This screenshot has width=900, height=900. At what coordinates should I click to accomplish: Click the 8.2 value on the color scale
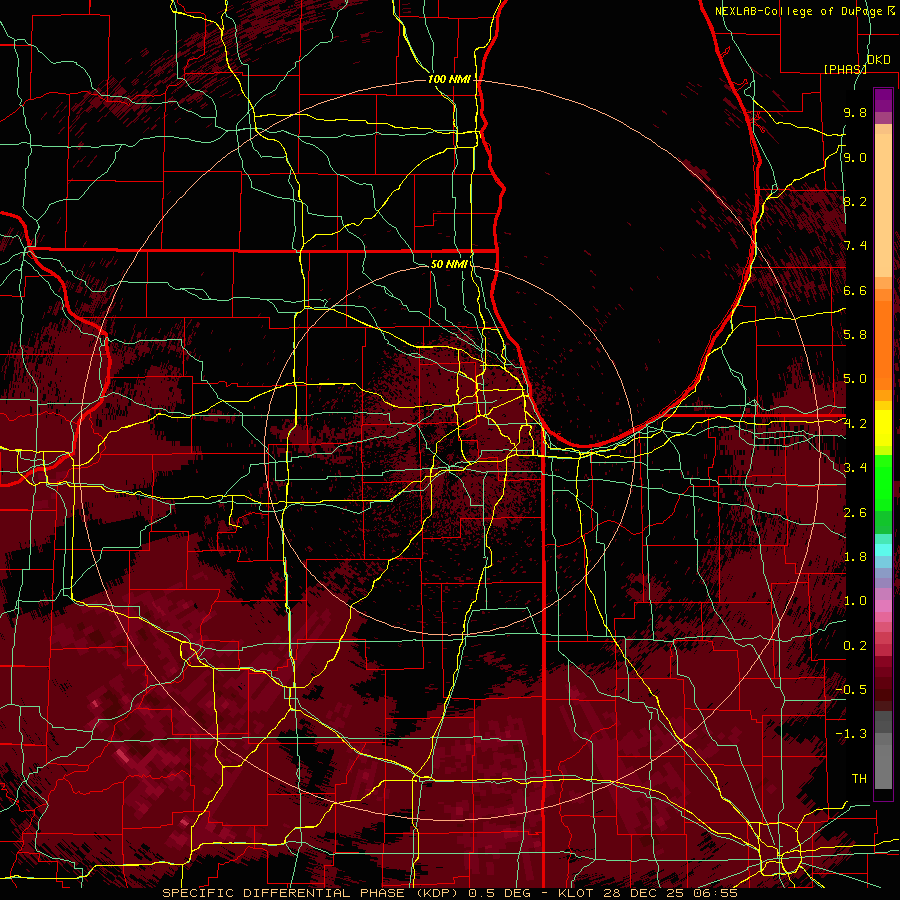pyautogui.click(x=855, y=201)
